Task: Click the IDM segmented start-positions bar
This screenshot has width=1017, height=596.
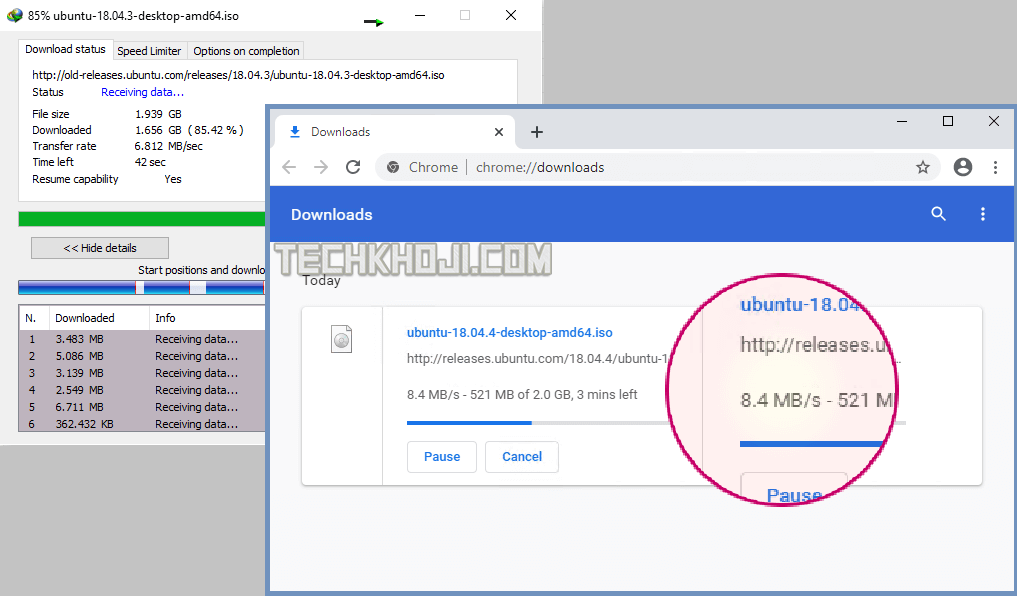Action: [x=141, y=288]
